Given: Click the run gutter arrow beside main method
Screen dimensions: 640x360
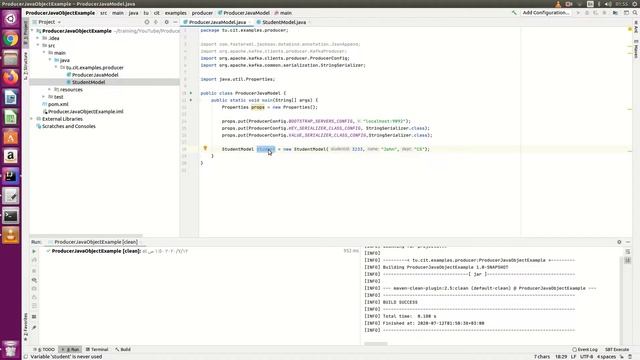Looking at the screenshot, I should coord(191,100).
